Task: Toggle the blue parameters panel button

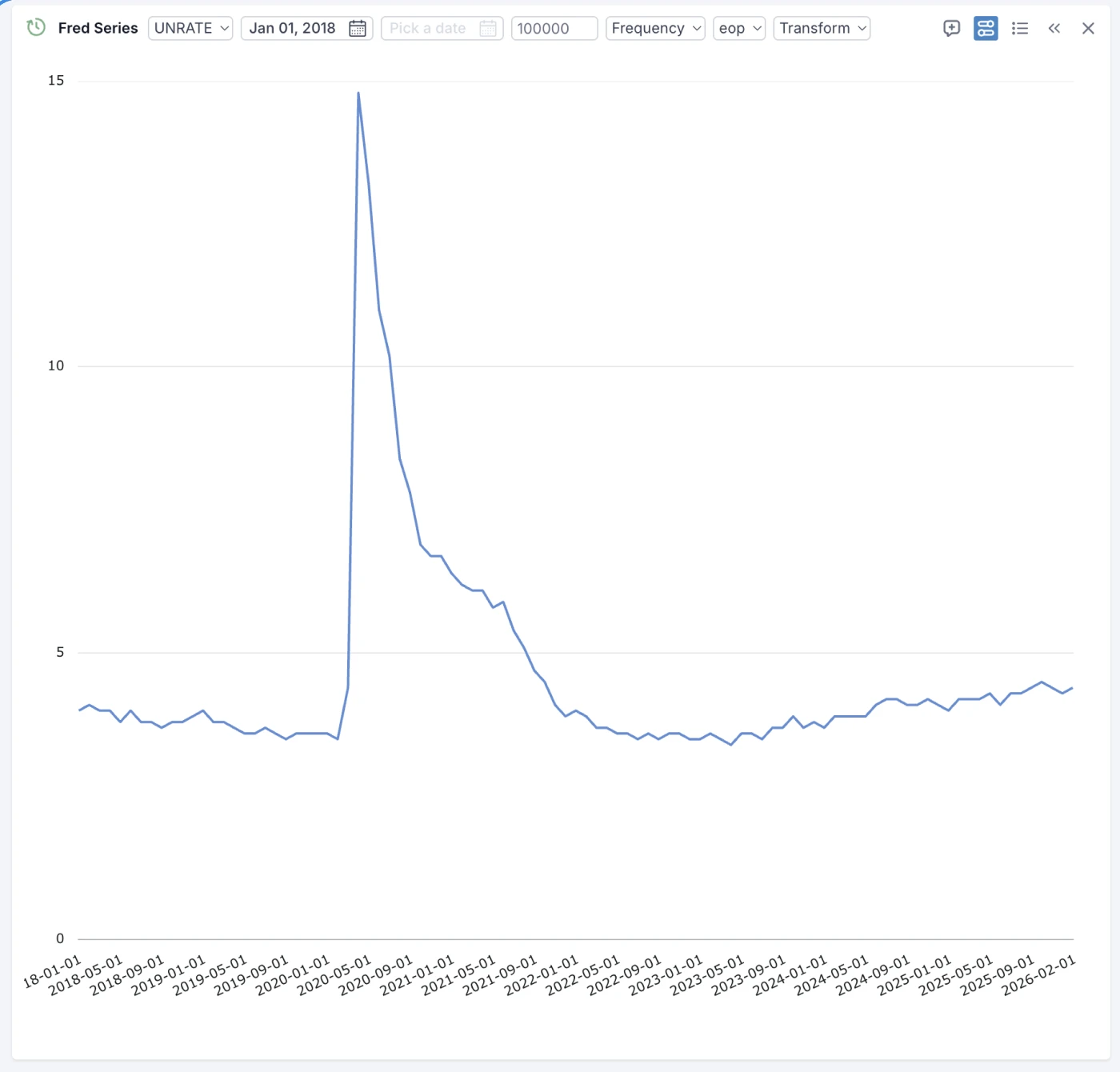Action: coord(986,29)
